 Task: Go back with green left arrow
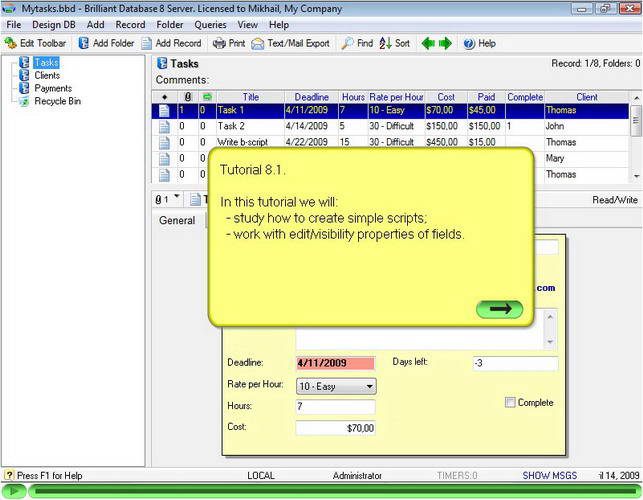(x=428, y=43)
